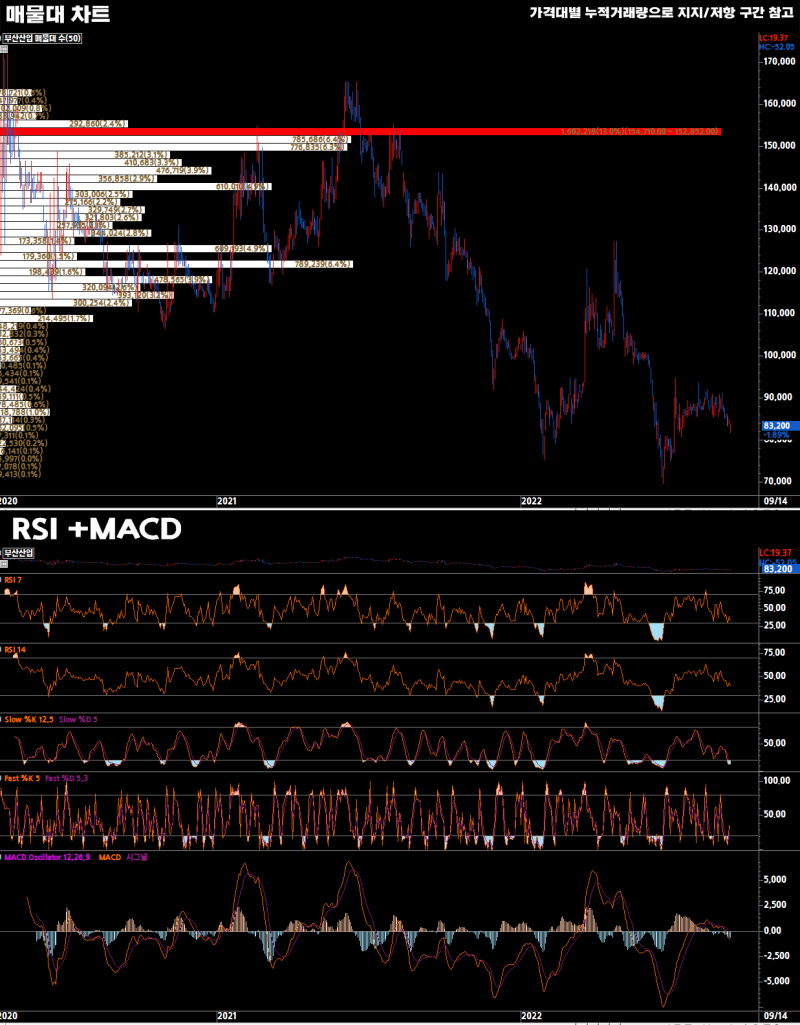The height and width of the screenshot is (1025, 800).
Task: Click the 344,024(2.8%) volume profile bar
Action: click(76, 233)
